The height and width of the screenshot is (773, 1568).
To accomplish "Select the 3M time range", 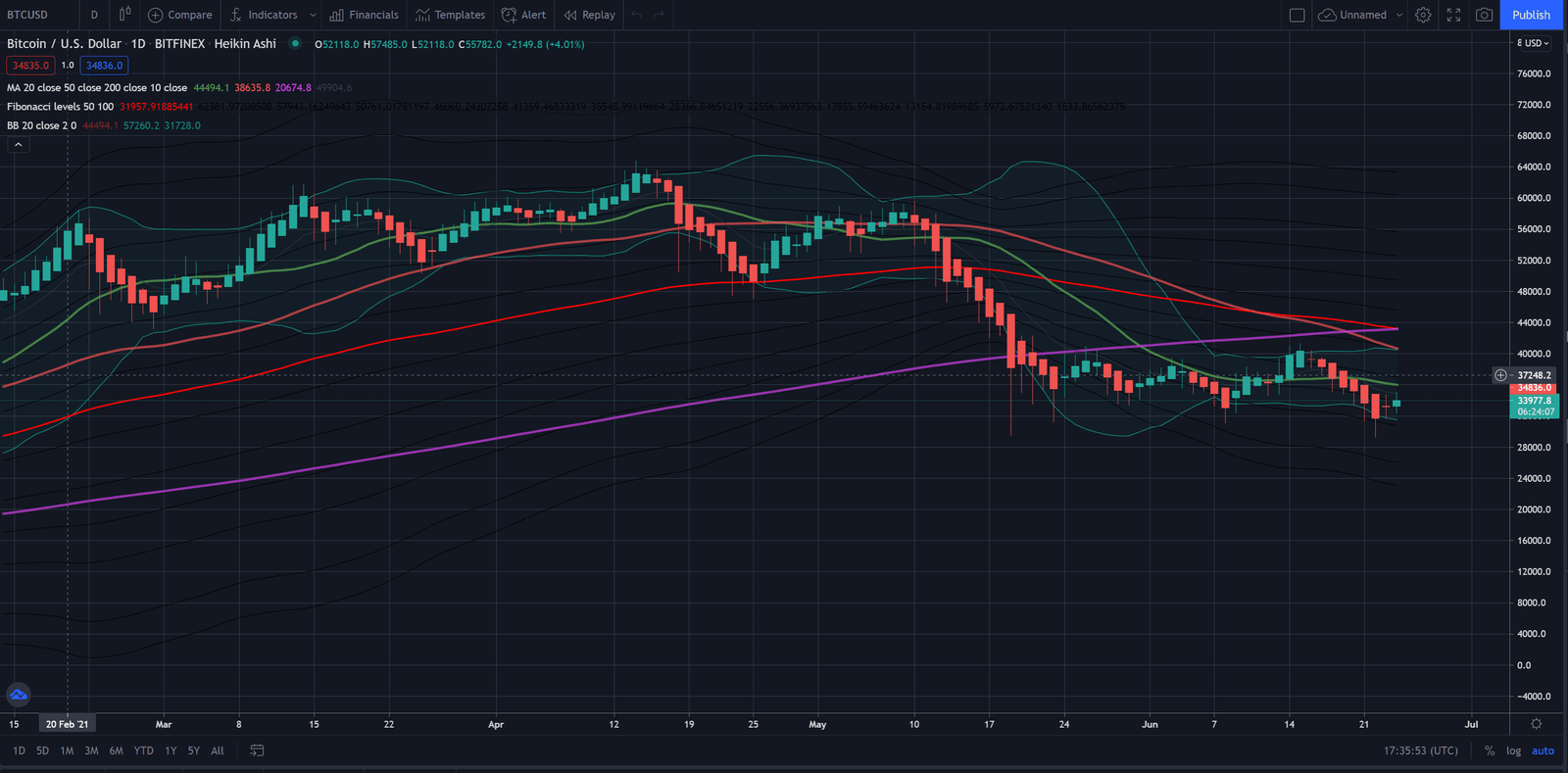I will pos(91,750).
